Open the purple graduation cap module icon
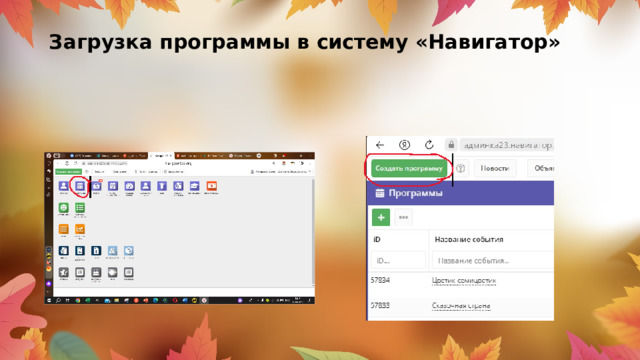 pyautogui.click(x=194, y=186)
